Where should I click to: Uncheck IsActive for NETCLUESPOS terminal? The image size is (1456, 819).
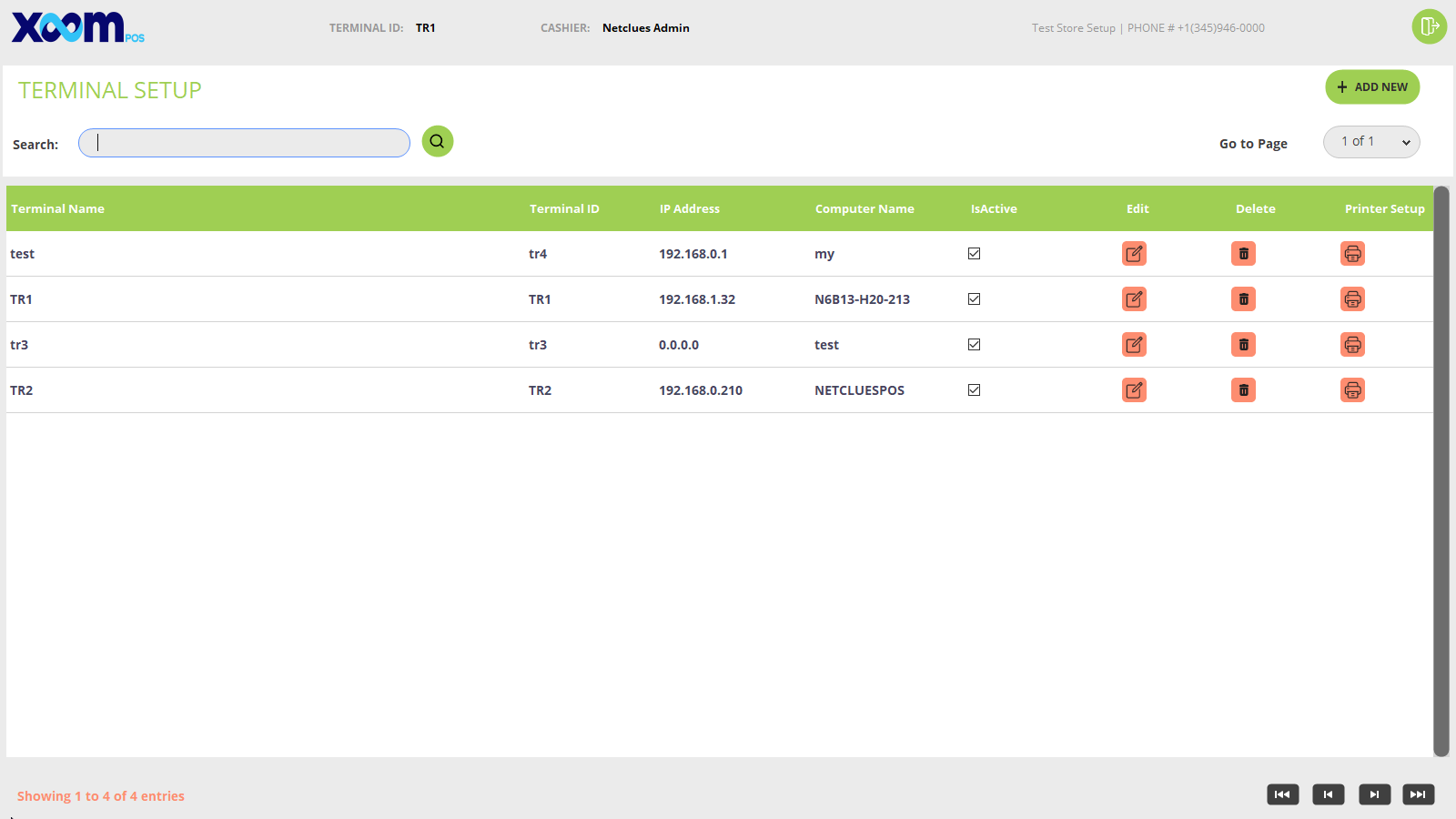[x=974, y=390]
